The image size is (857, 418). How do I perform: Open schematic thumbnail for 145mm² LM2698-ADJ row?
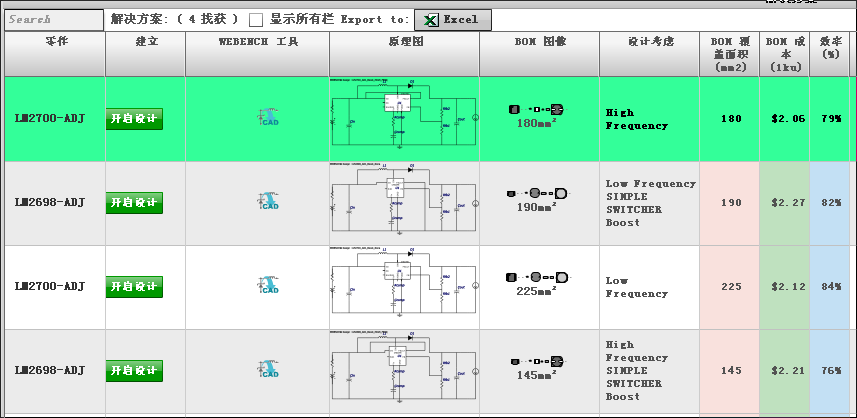pyautogui.click(x=404, y=366)
